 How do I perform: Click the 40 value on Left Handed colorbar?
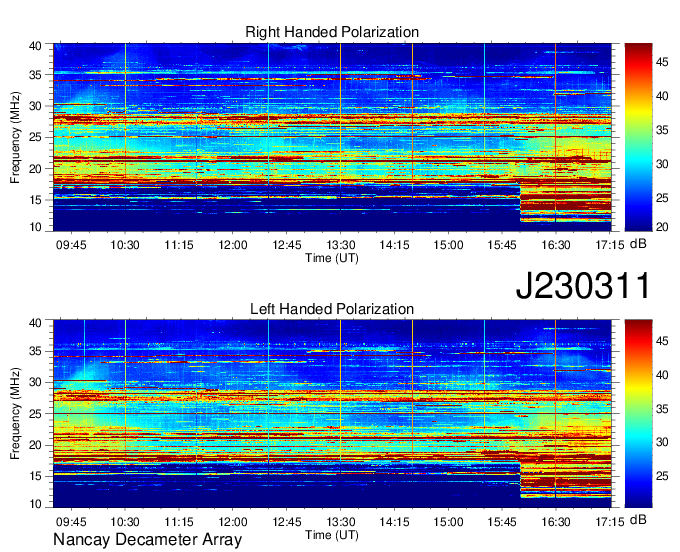(662, 375)
